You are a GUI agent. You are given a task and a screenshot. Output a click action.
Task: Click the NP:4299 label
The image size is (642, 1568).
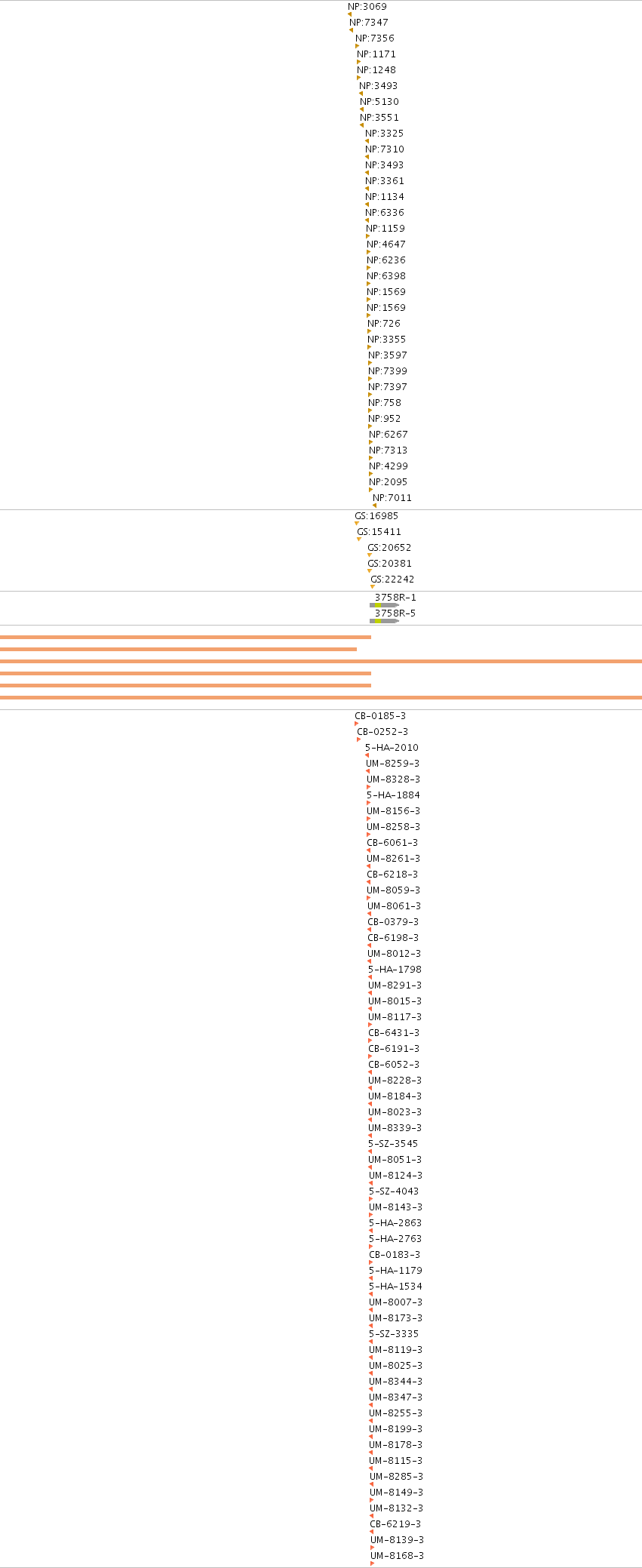[389, 466]
